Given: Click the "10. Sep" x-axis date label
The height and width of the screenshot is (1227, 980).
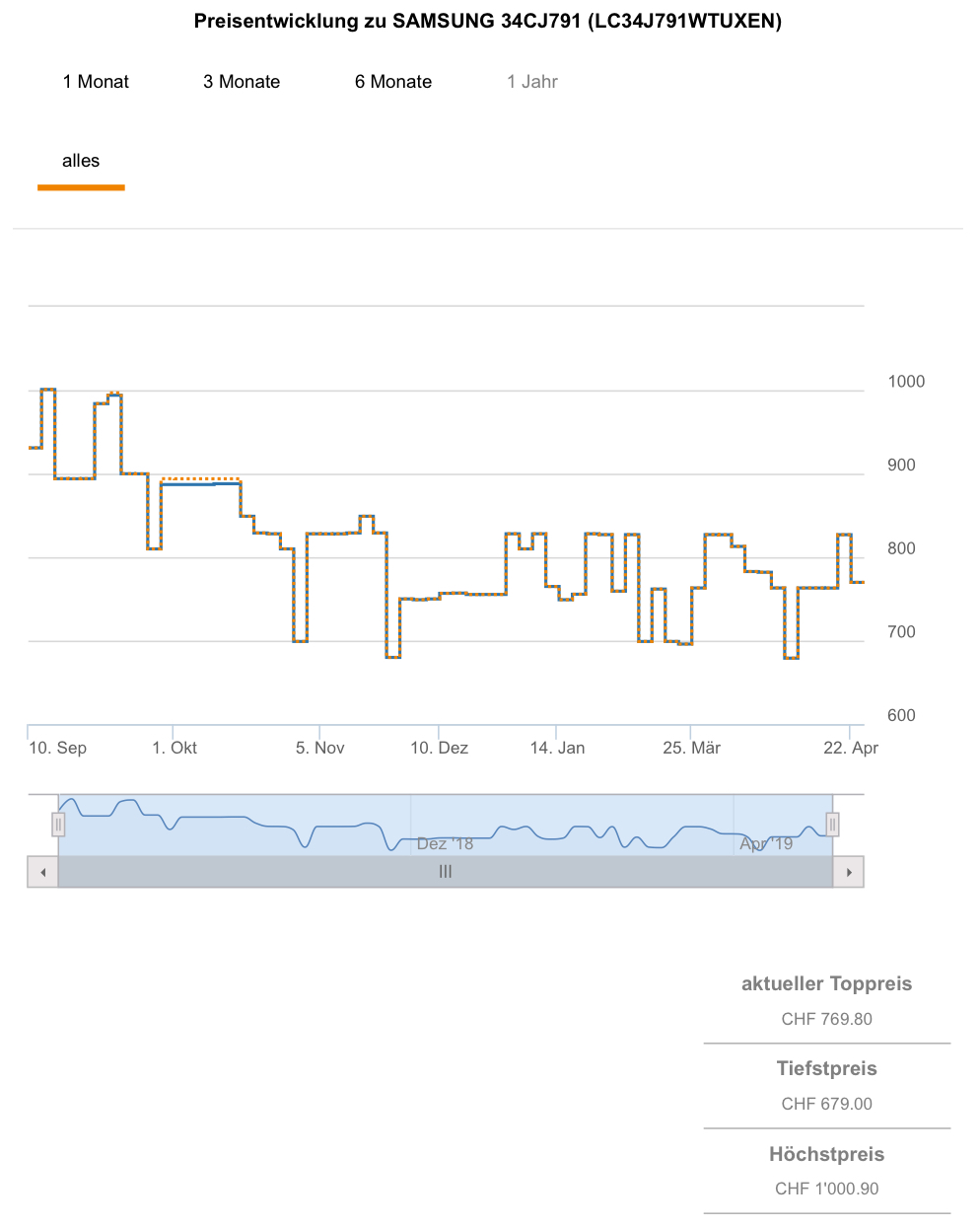Looking at the screenshot, I should pyautogui.click(x=57, y=748).
